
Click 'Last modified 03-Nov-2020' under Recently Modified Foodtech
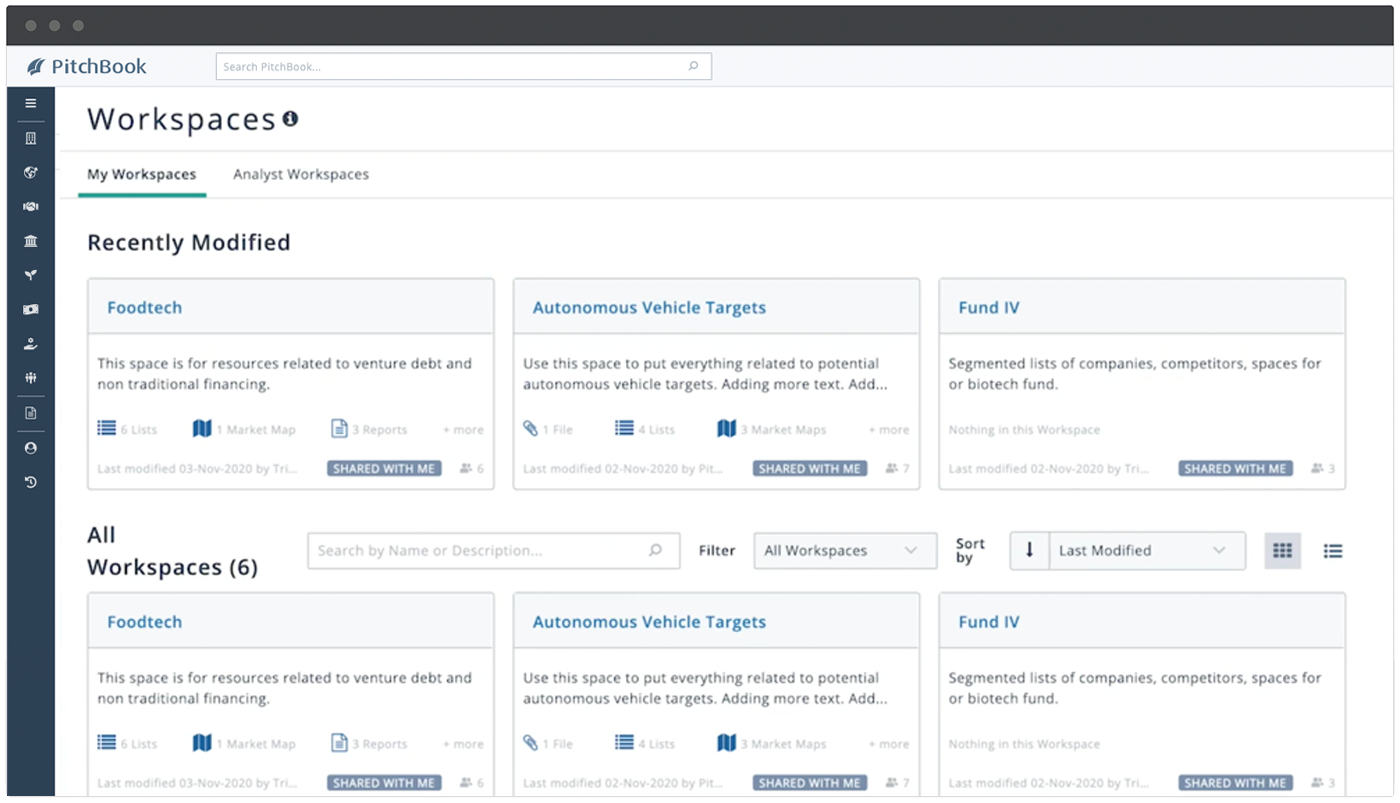pyautogui.click(x=197, y=468)
